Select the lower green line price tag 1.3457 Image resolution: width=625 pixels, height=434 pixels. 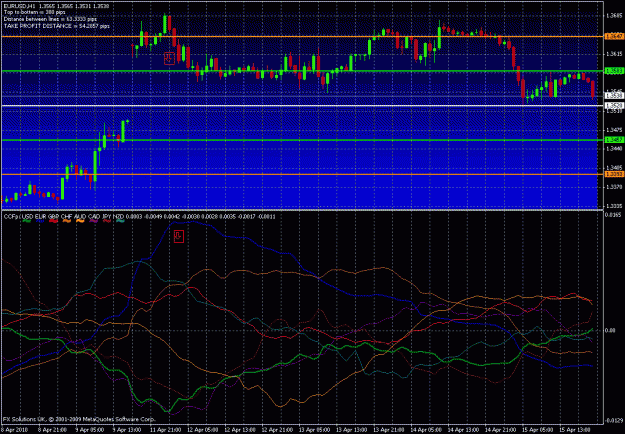[x=614, y=140]
